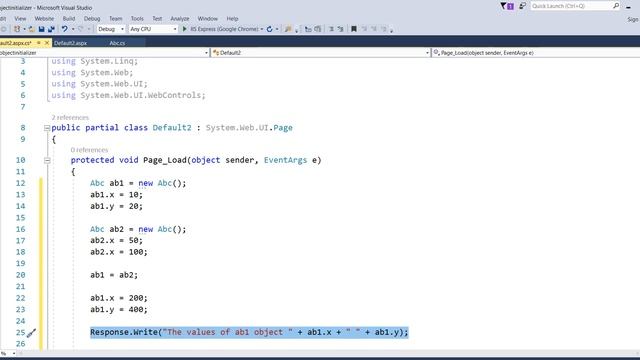The height and width of the screenshot is (360, 640).
Task: Open the Test menu
Action: tap(157, 19)
